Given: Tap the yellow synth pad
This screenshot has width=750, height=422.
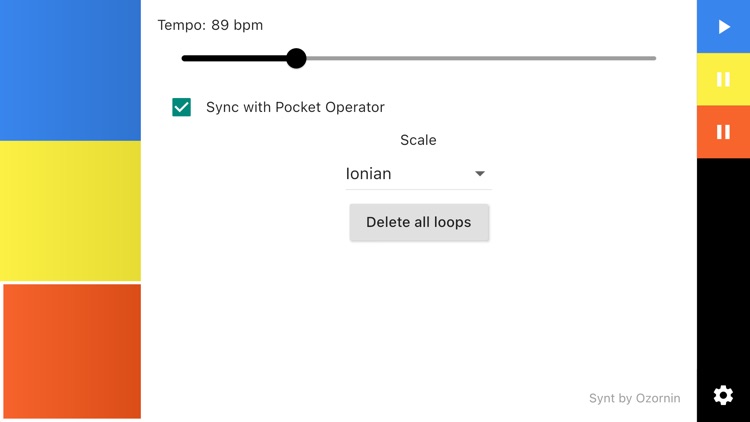Looking at the screenshot, I should click(70, 211).
